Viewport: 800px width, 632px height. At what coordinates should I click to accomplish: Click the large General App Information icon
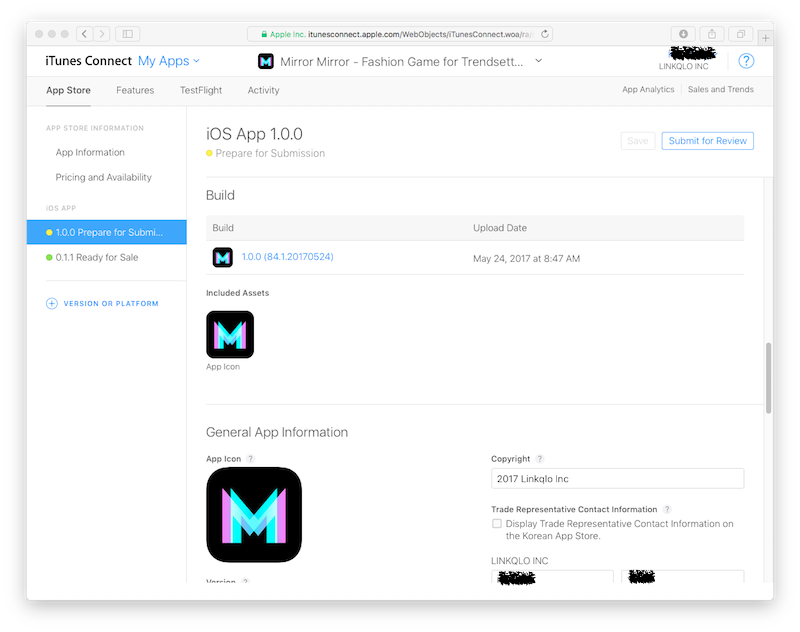click(254, 515)
